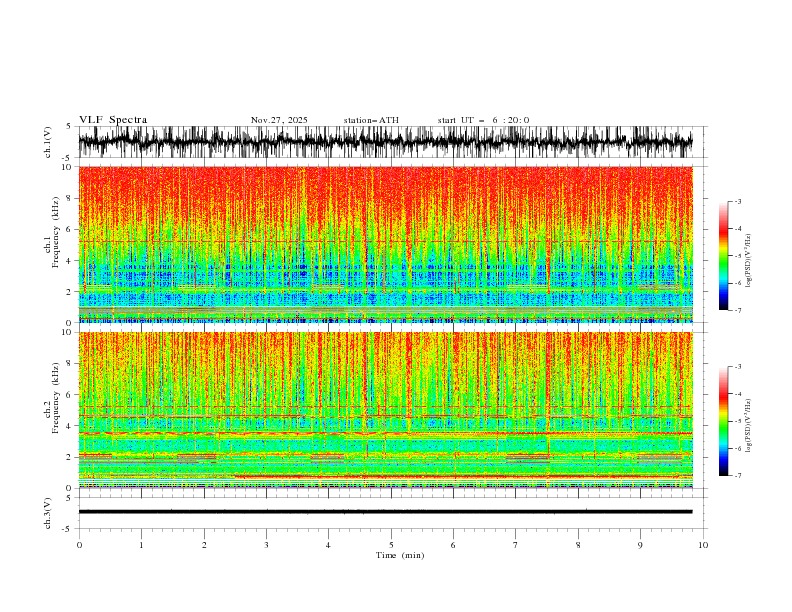The height and width of the screenshot is (612, 792).
Task: Click the 'Time (min)' axis label
Action: click(x=400, y=555)
